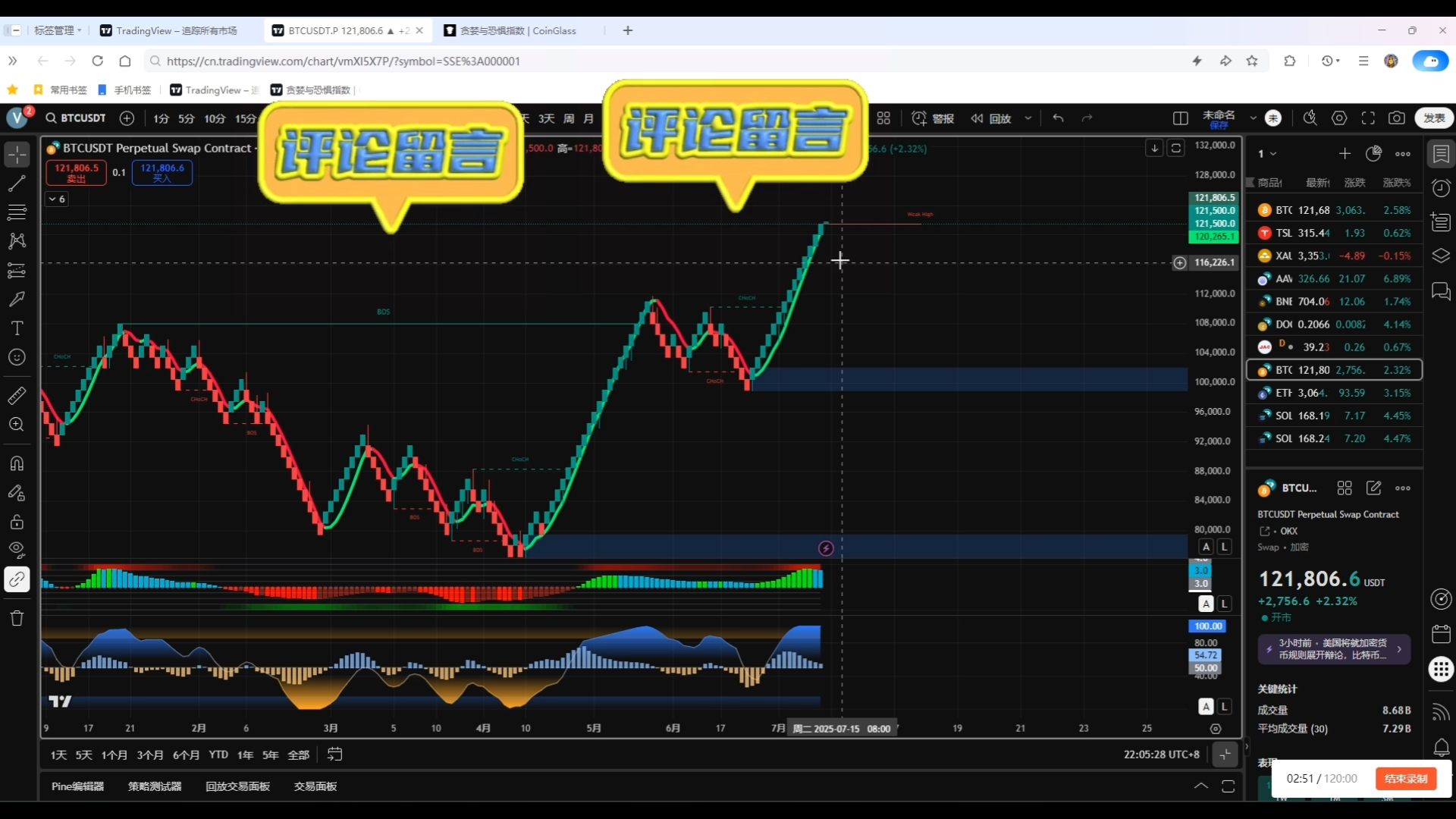
Task: Select the brush drawing tool
Action: (17, 299)
